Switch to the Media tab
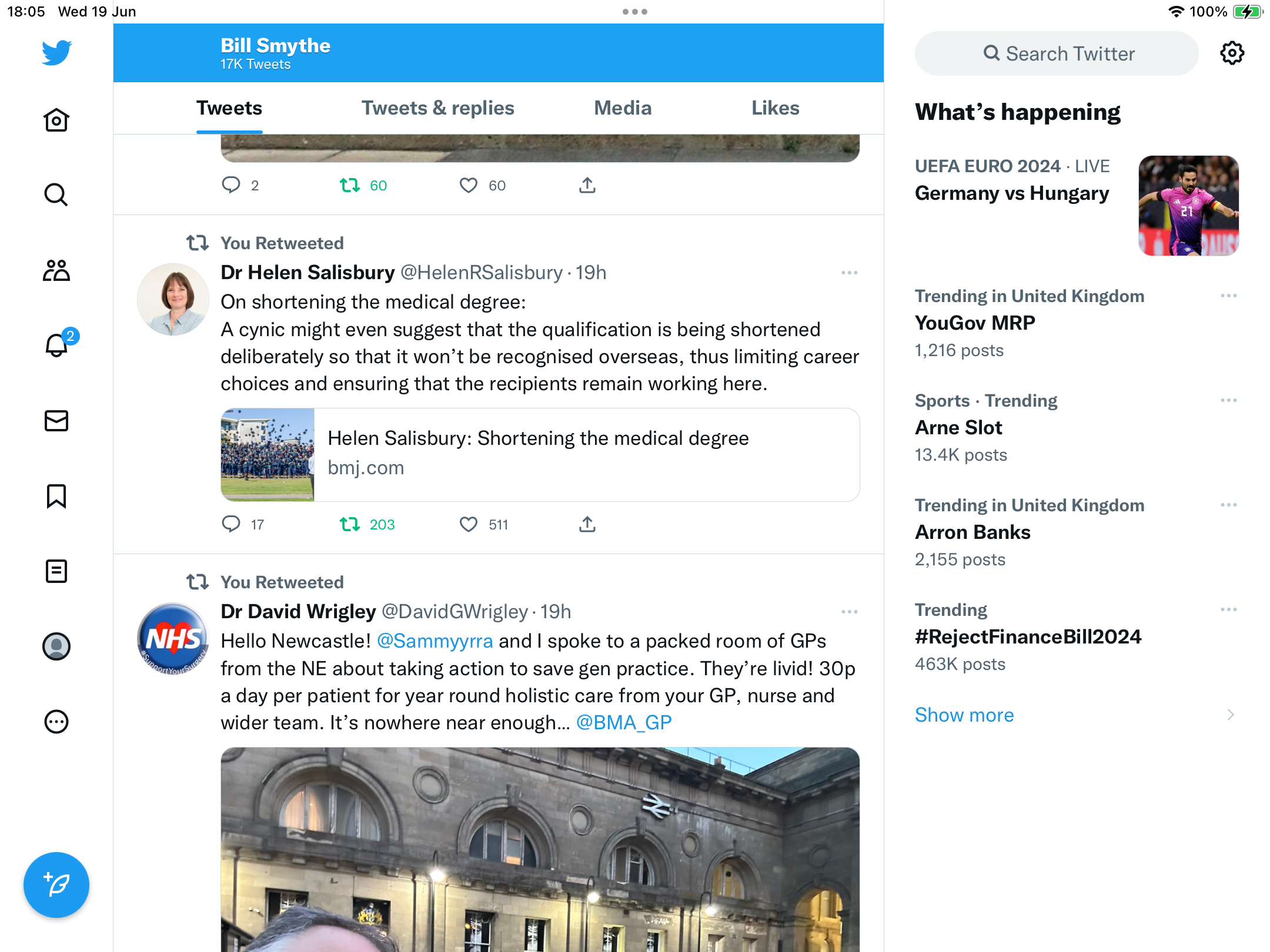 (x=623, y=108)
